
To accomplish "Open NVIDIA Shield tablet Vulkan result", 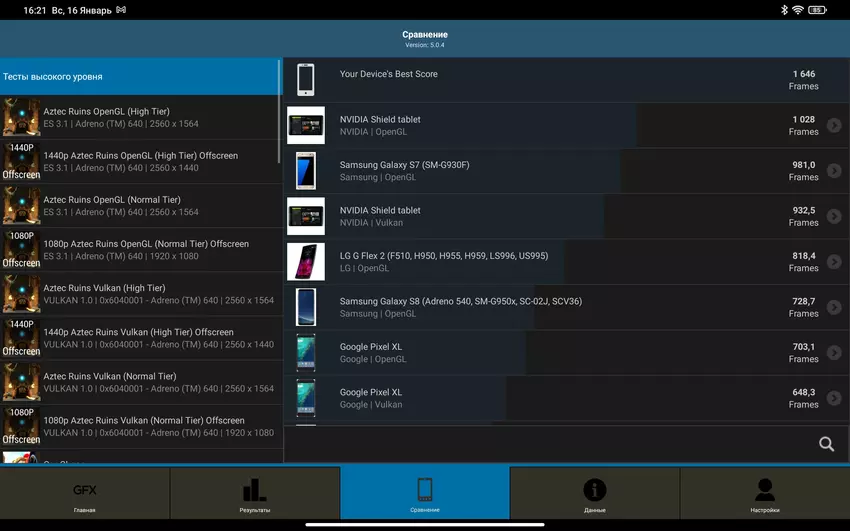I will pyautogui.click(x=560, y=216).
